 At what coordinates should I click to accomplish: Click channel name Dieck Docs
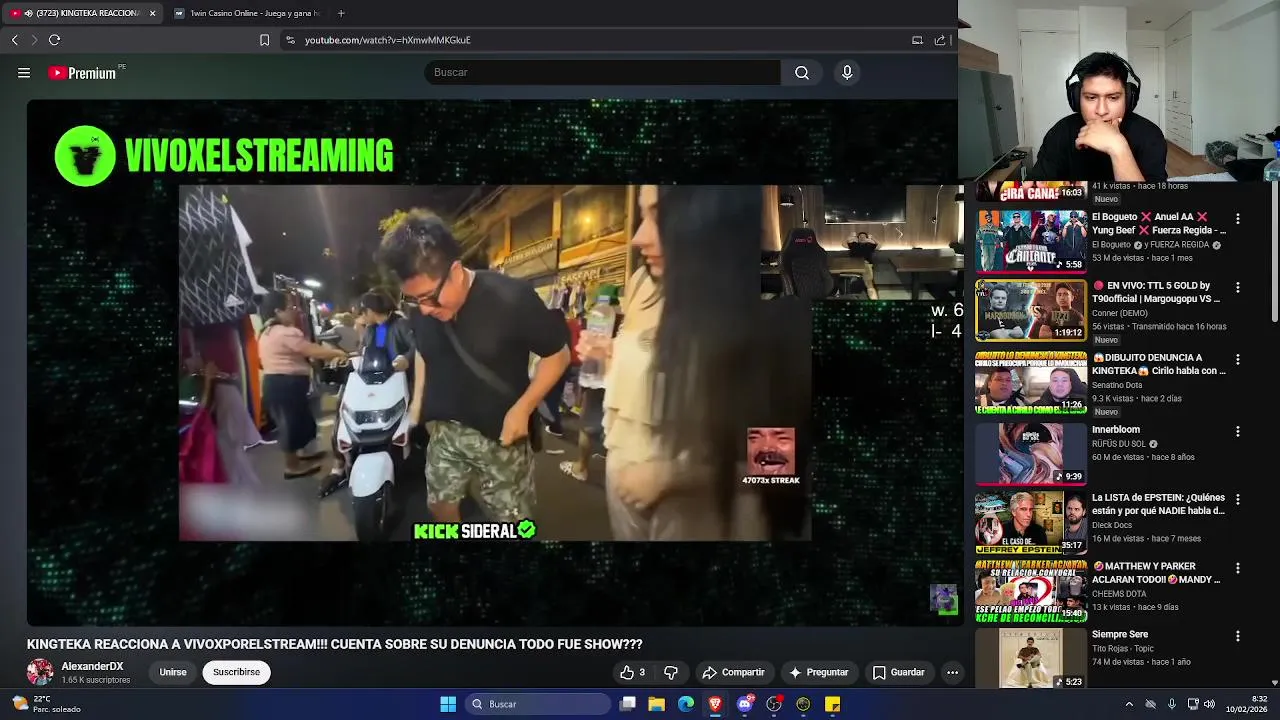tap(1115, 525)
